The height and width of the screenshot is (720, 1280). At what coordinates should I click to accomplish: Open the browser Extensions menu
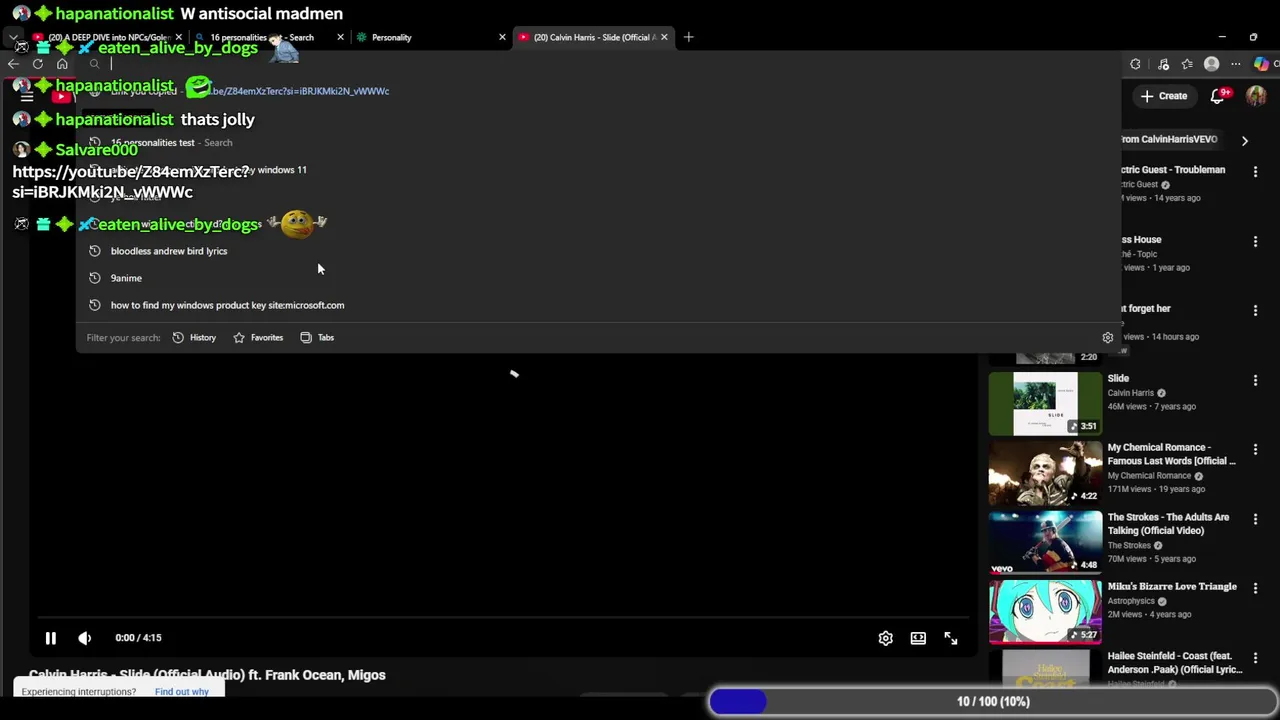tap(1135, 64)
